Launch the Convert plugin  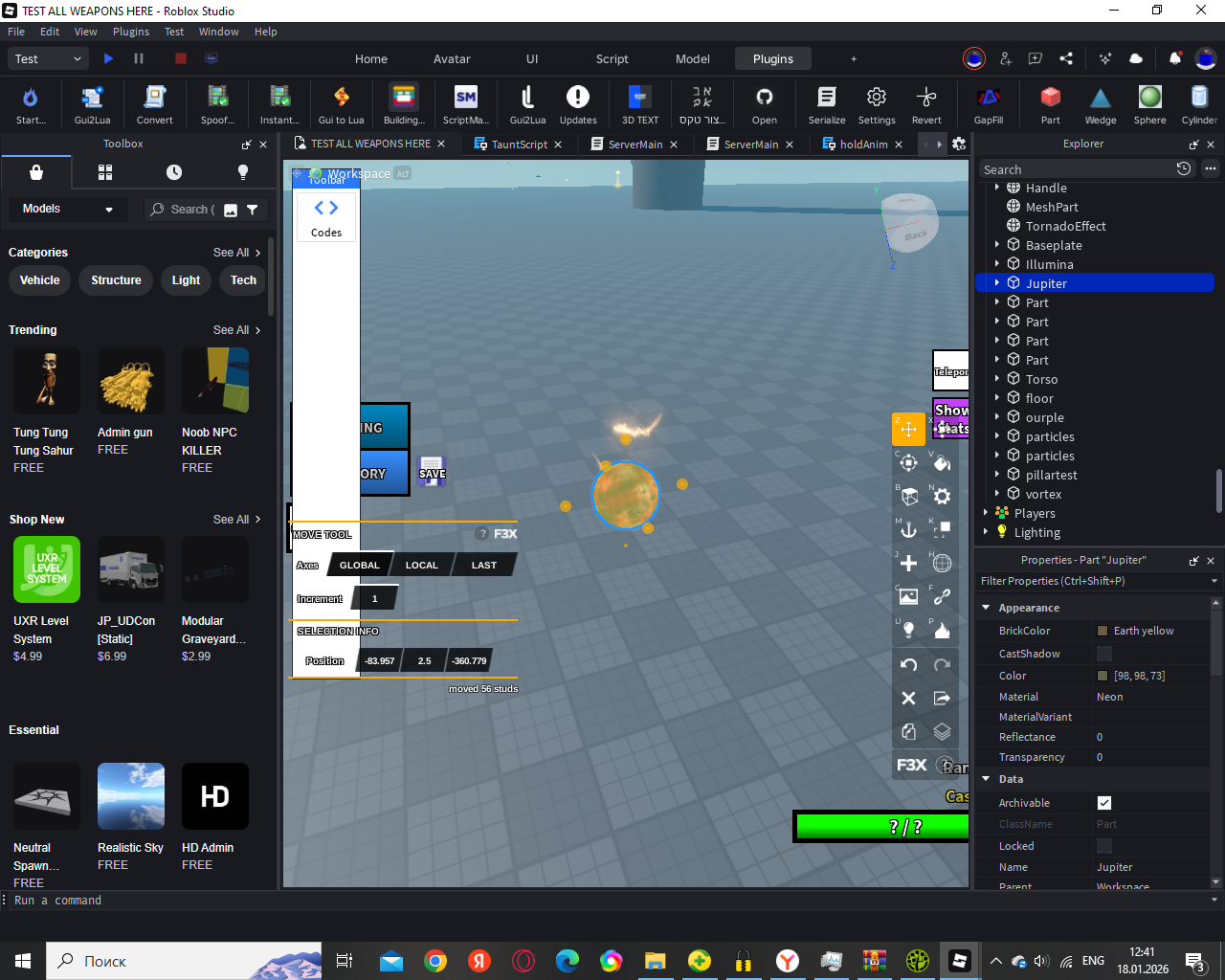tap(154, 104)
